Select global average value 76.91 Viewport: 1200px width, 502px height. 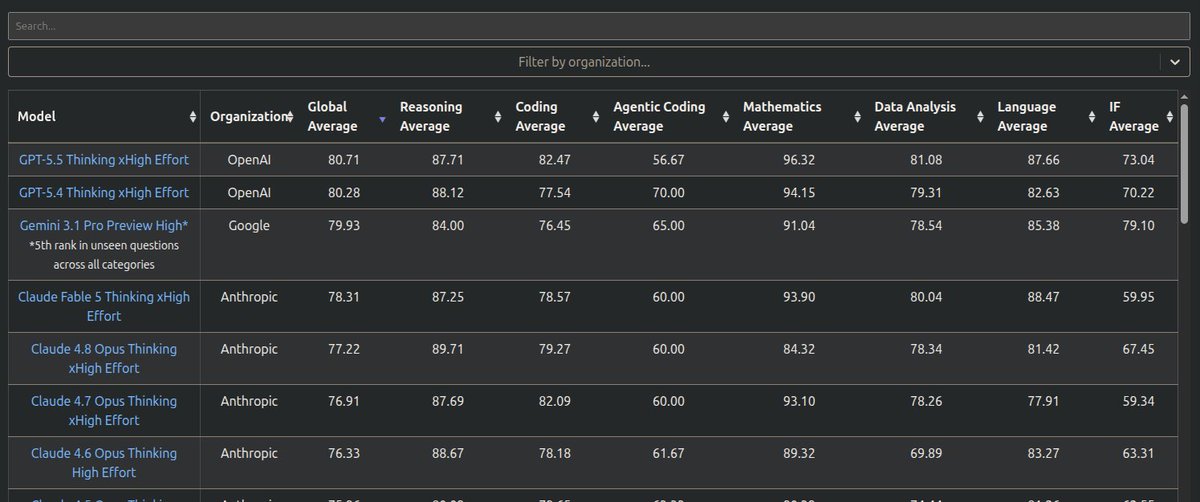point(344,401)
